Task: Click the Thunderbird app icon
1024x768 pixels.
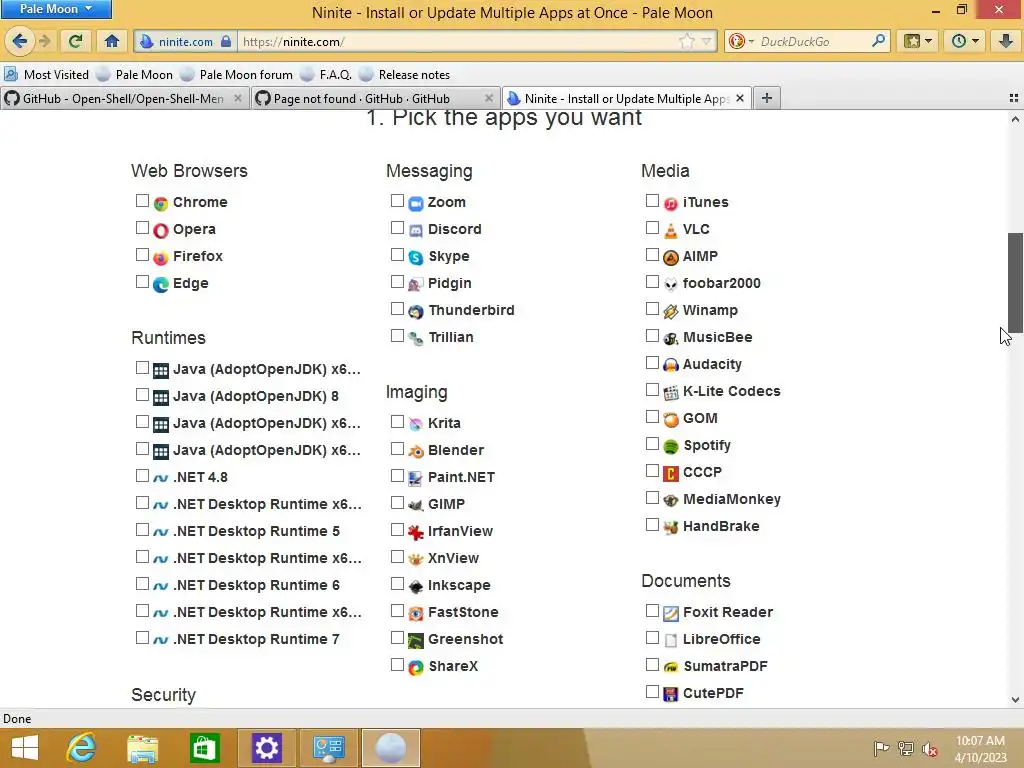Action: [416, 312]
